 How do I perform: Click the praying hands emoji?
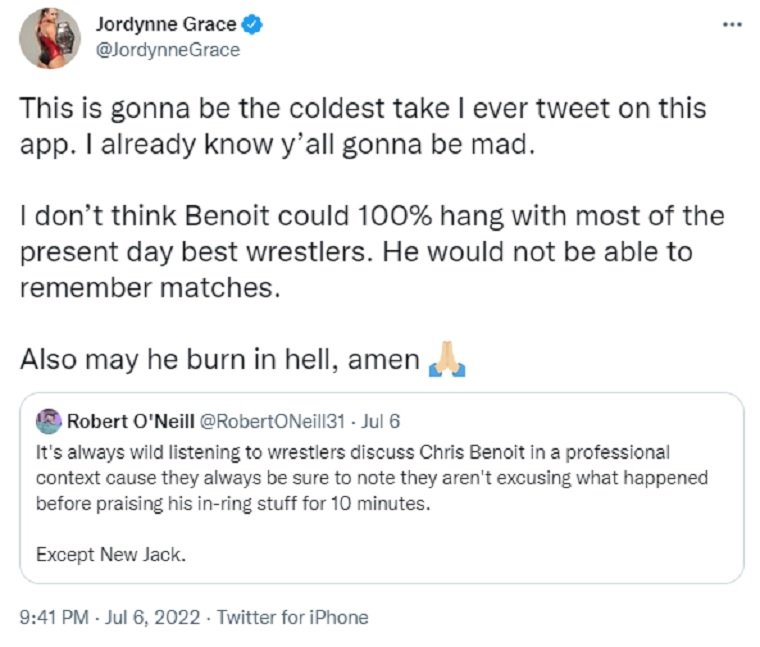pyautogui.click(x=447, y=358)
